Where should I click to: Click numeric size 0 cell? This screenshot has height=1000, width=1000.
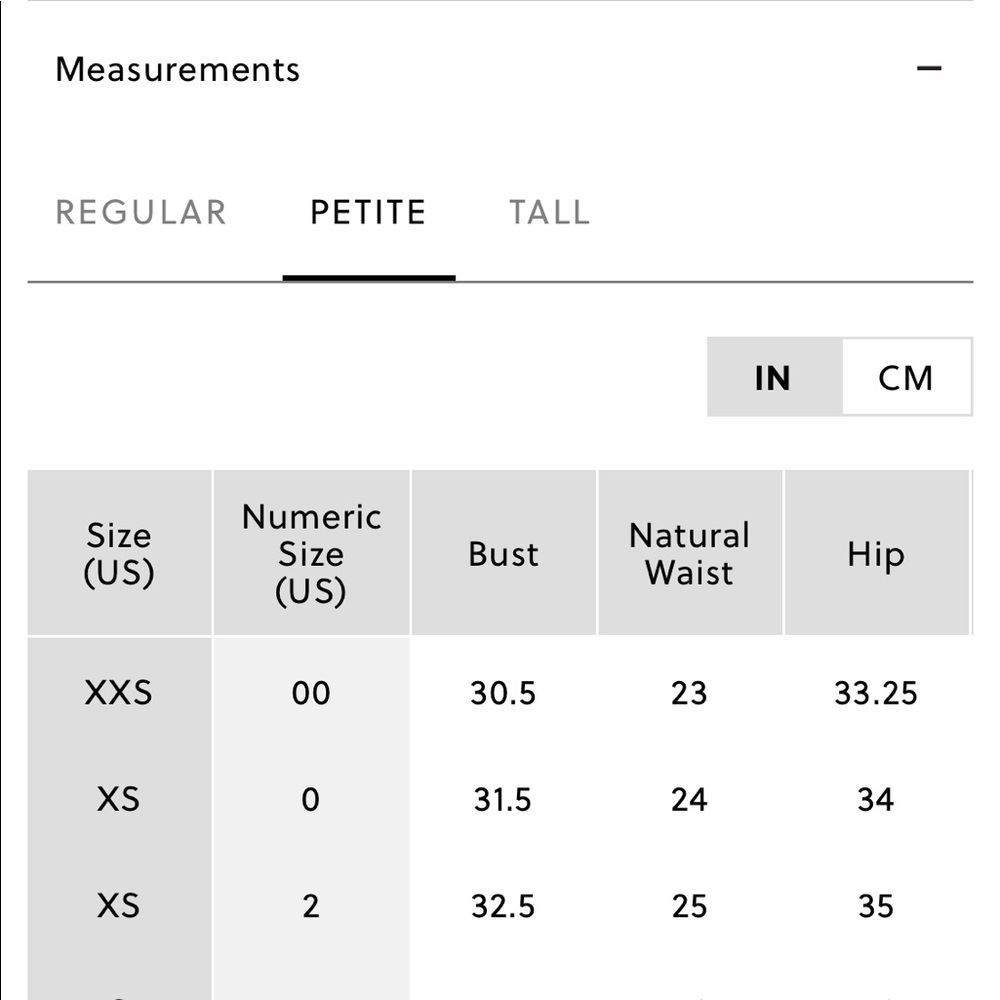coord(311,799)
